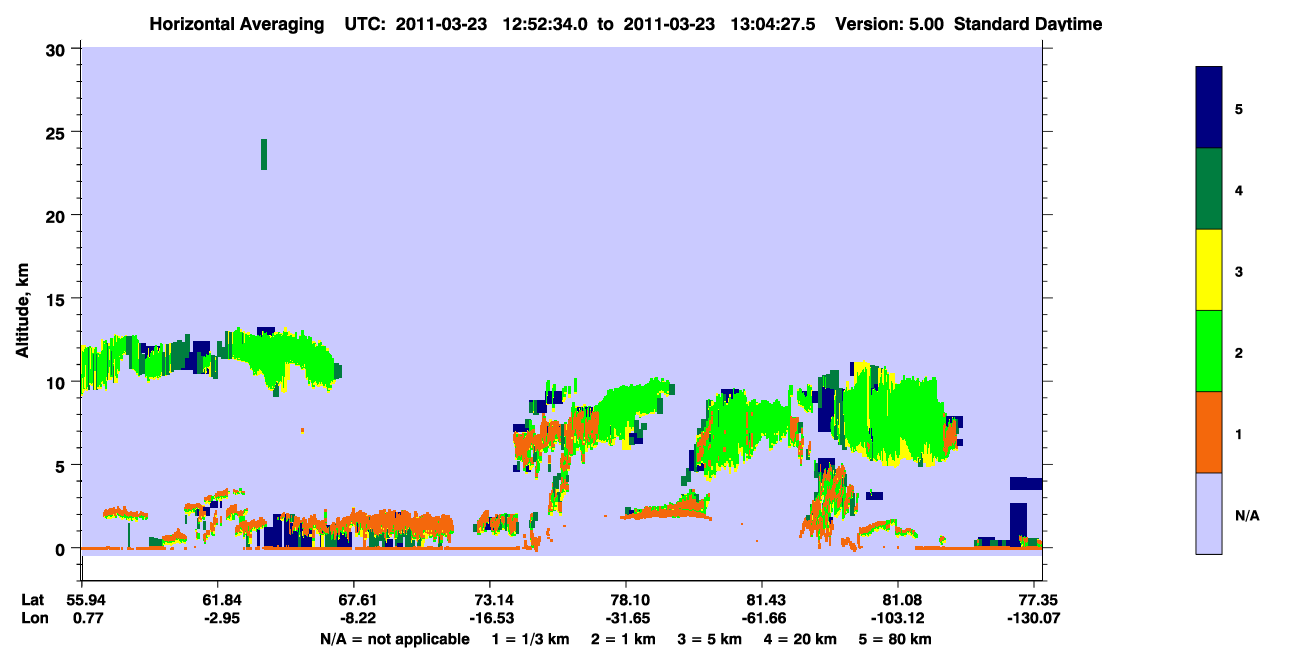Click the orange colorbar segment labeled 1
The image size is (1300, 667).
coord(1209,432)
